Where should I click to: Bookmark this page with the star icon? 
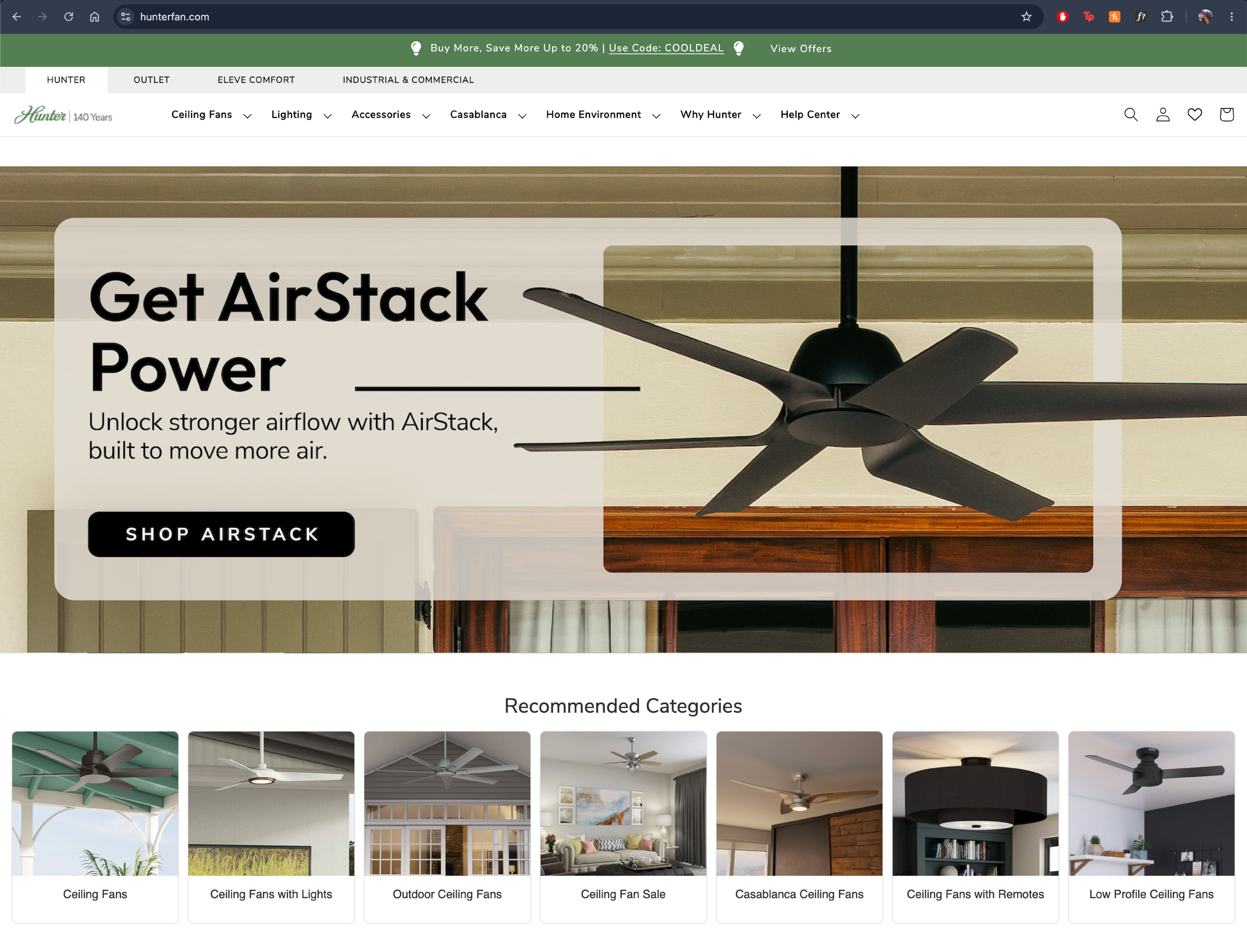1027,17
